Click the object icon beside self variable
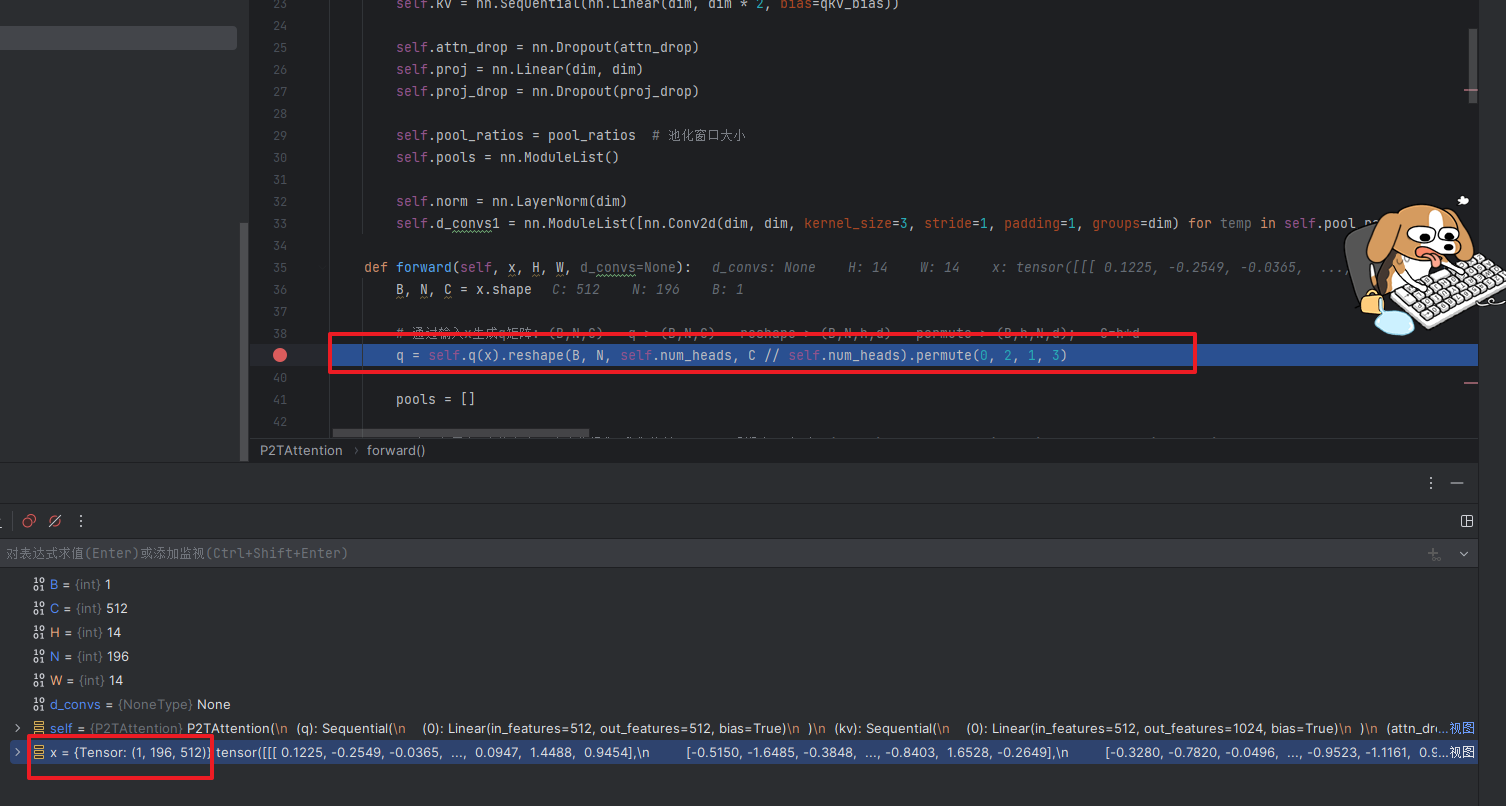Viewport: 1506px width, 806px height. click(39, 728)
